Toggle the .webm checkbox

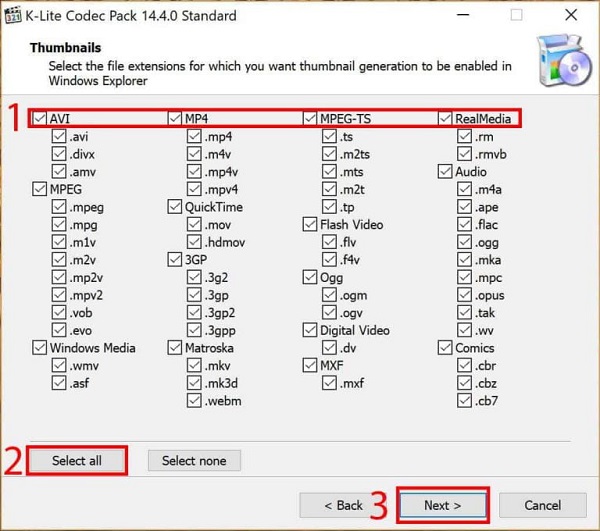tap(194, 401)
